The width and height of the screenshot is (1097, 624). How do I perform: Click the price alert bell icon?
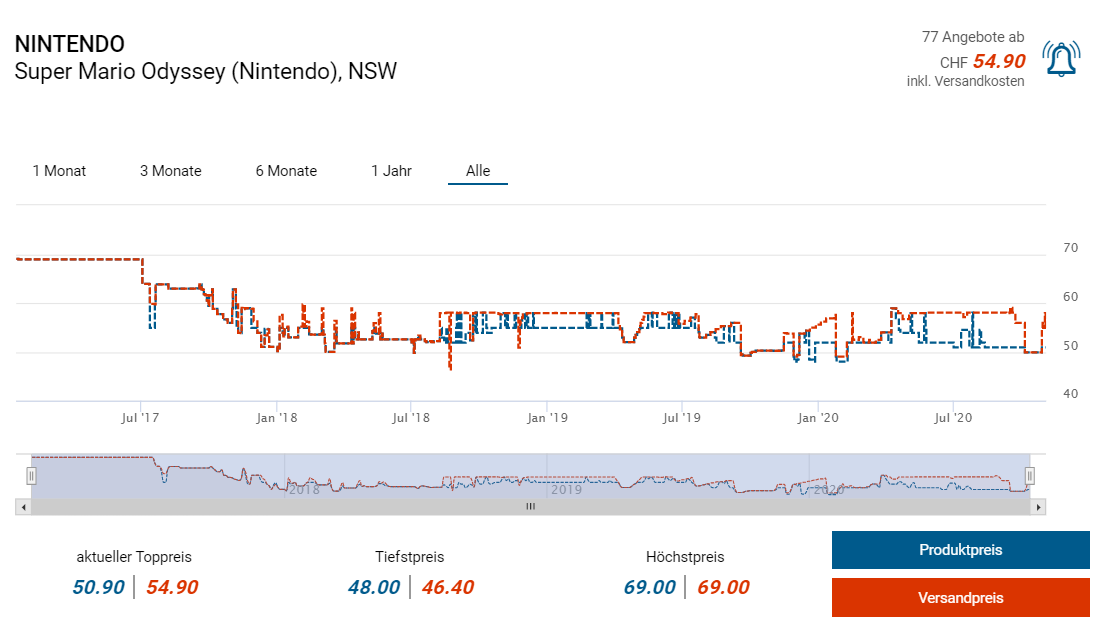(x=1061, y=60)
